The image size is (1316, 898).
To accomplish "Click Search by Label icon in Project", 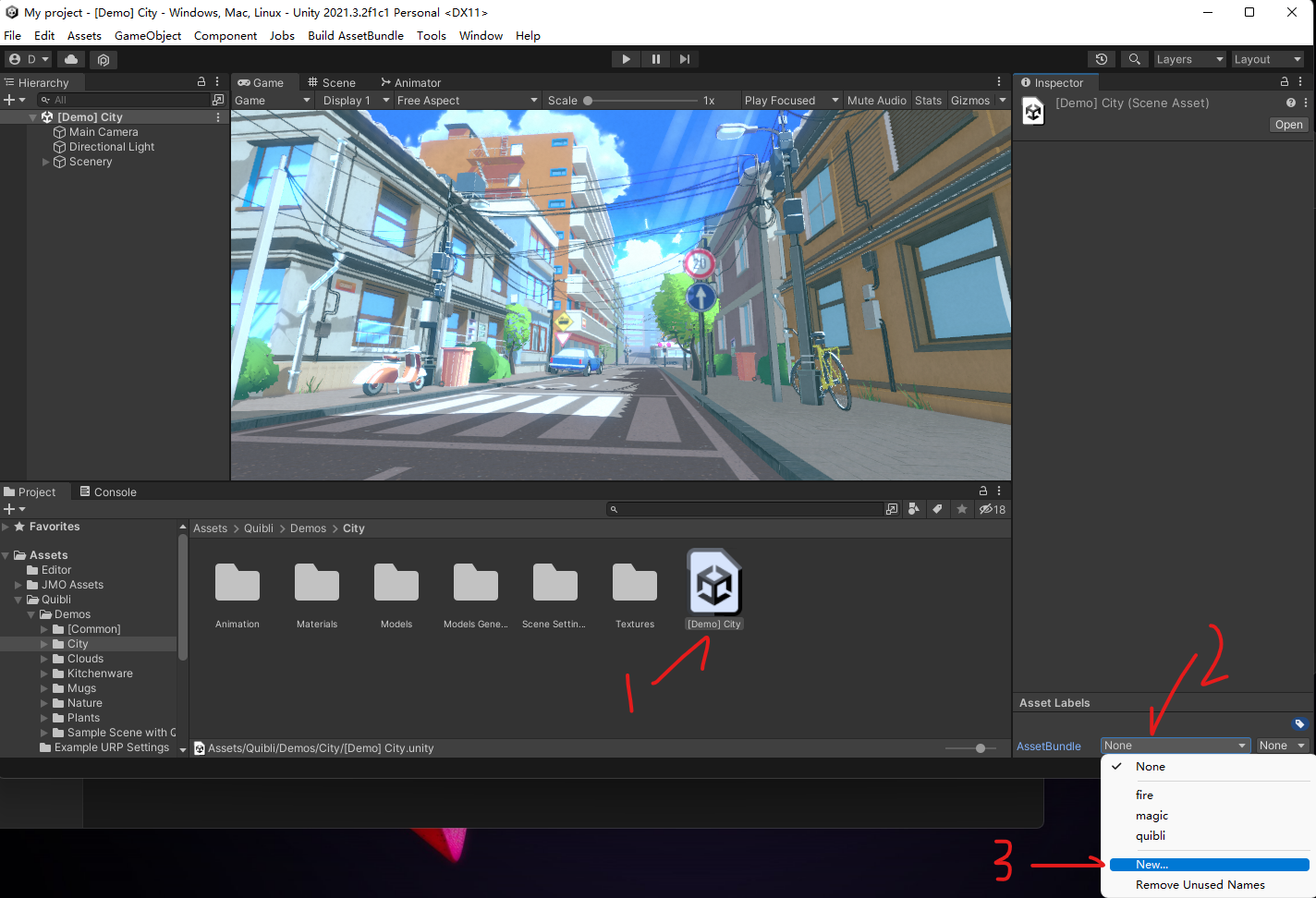I will [x=938, y=509].
